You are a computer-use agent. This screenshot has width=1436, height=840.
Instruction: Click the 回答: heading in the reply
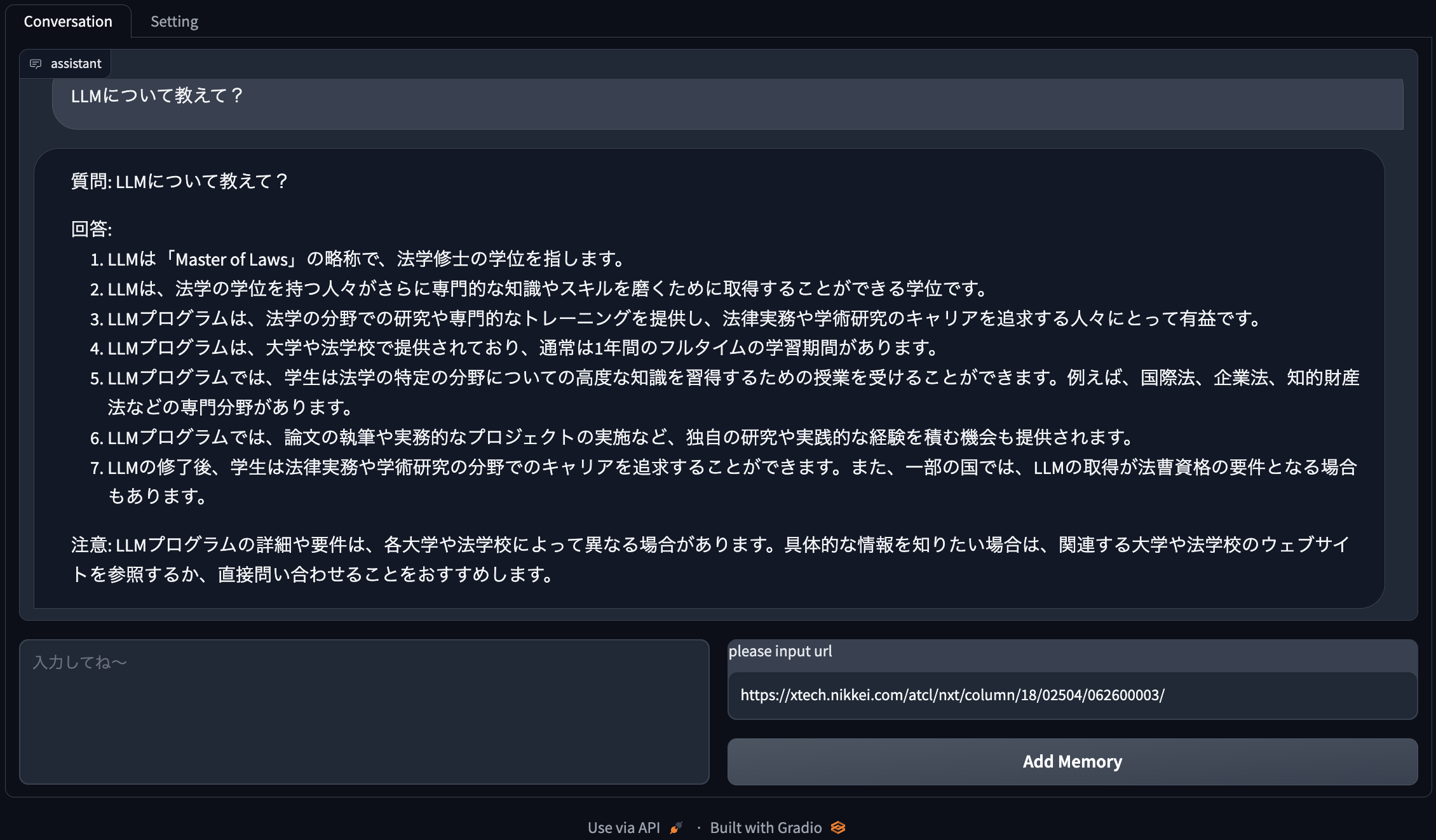[91, 229]
